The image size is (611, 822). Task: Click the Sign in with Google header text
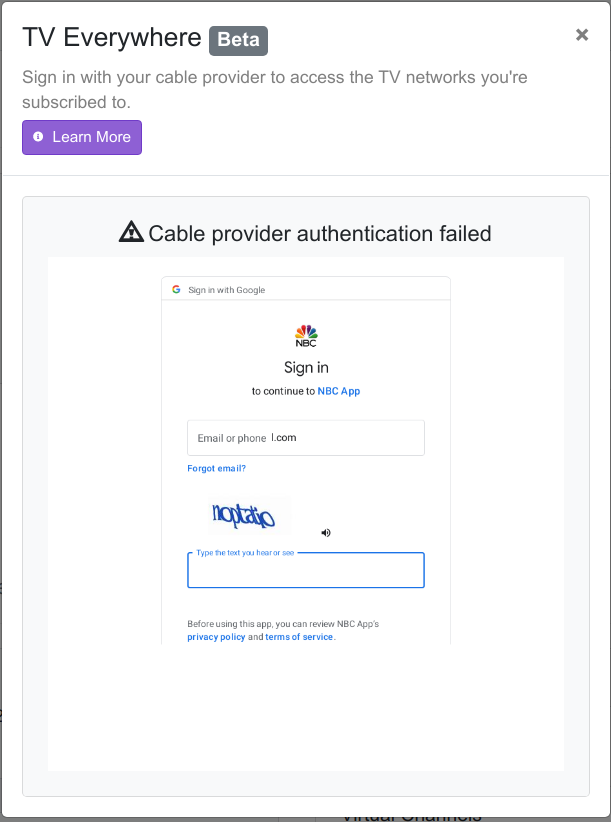tap(227, 290)
